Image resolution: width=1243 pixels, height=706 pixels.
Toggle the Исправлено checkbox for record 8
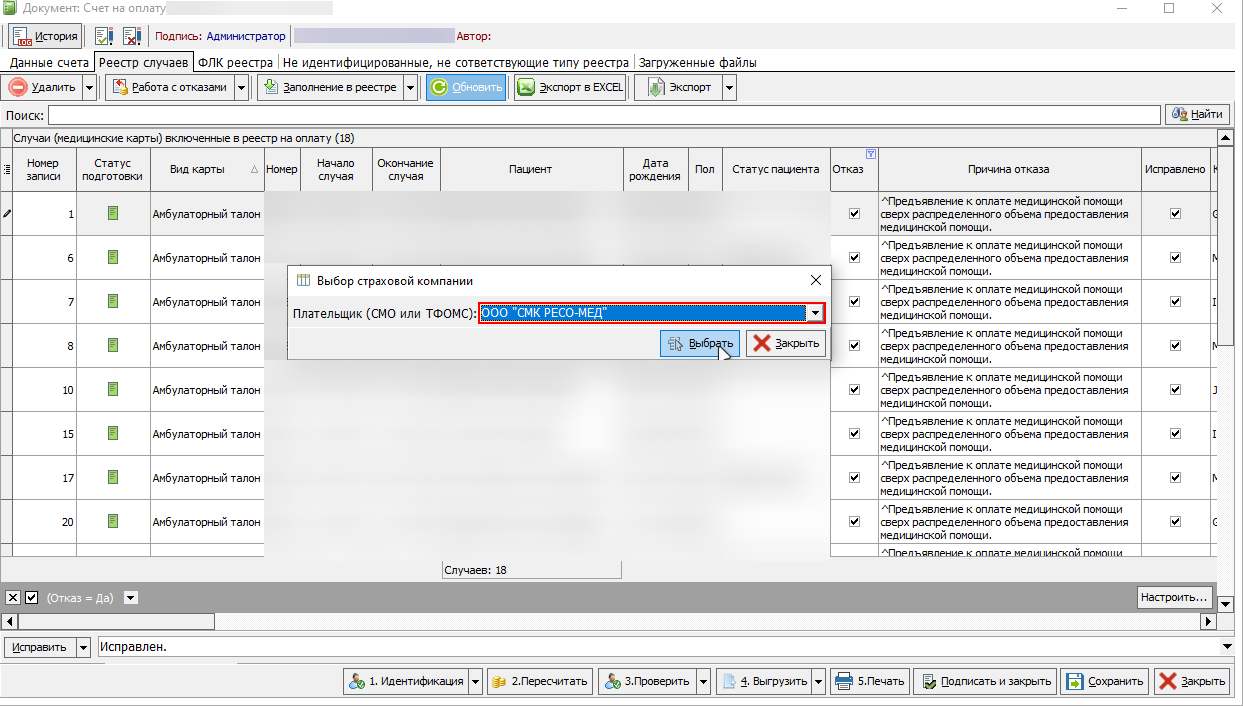[x=1175, y=345]
